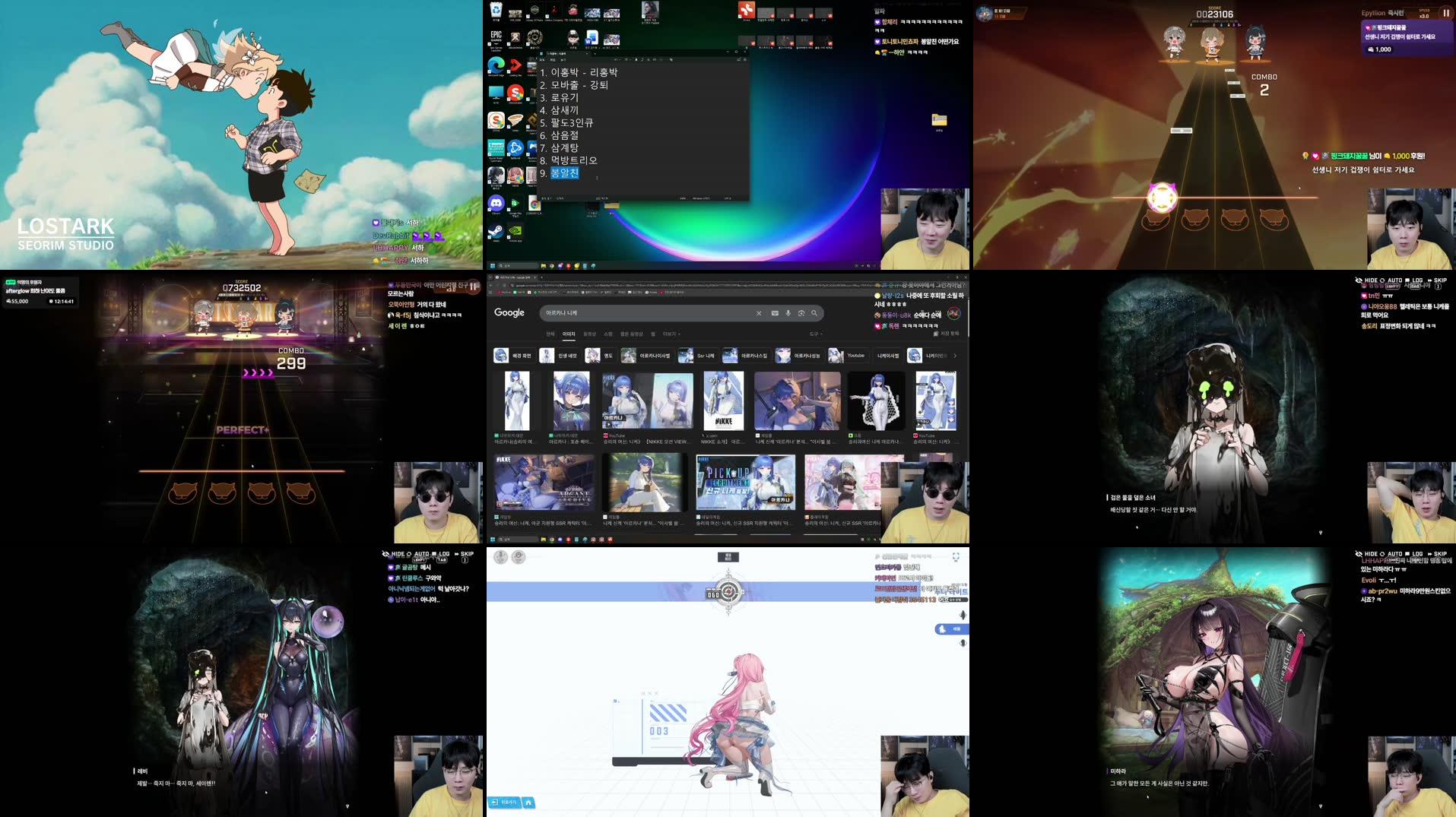This screenshot has height=817, width=1456.
Task: Click the notepad line 5. 팔도3인큐
Action: [x=566, y=122]
